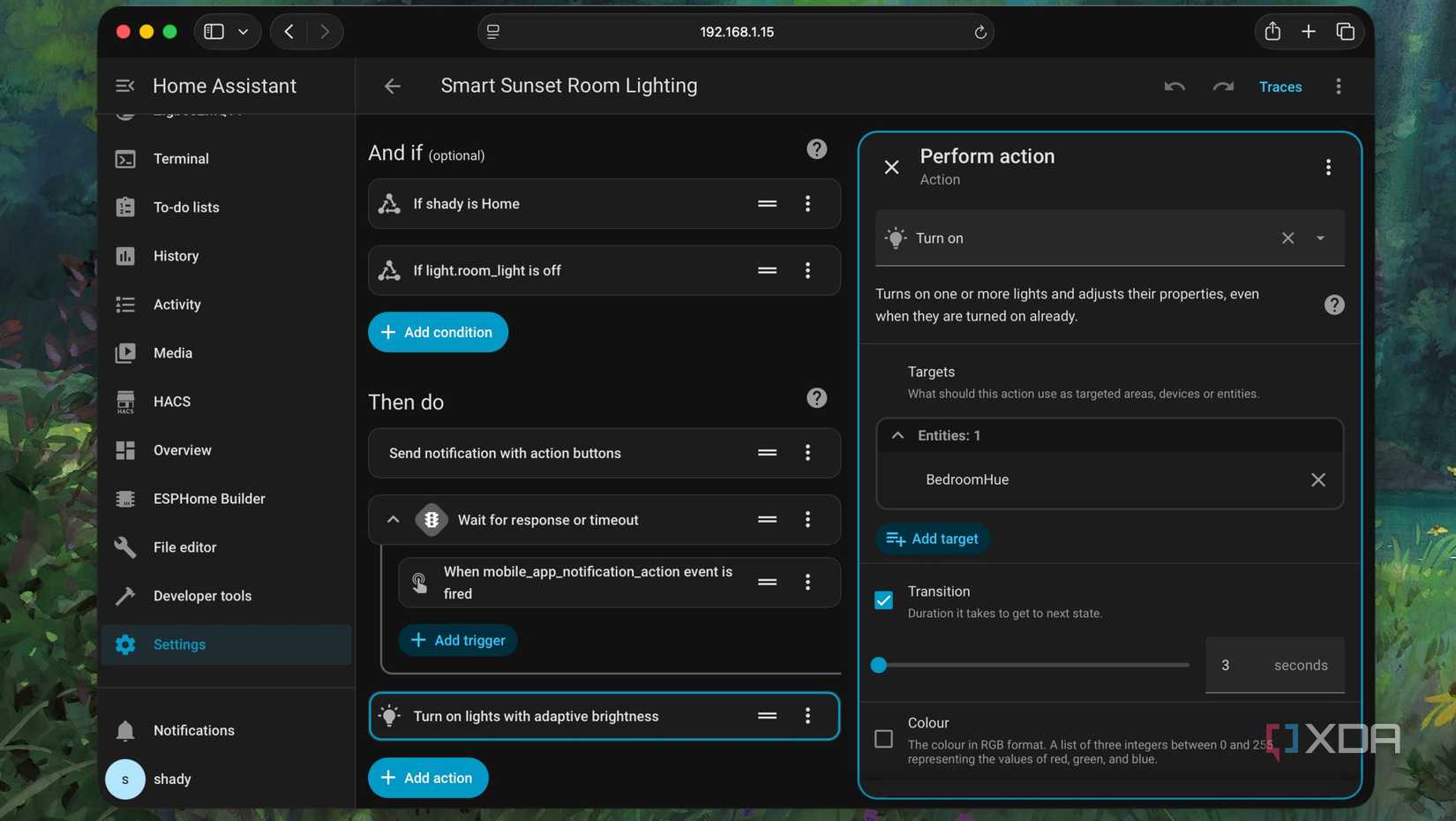Click the ESPHome Builder chip icon
The image size is (1456, 821).
pyautogui.click(x=125, y=499)
